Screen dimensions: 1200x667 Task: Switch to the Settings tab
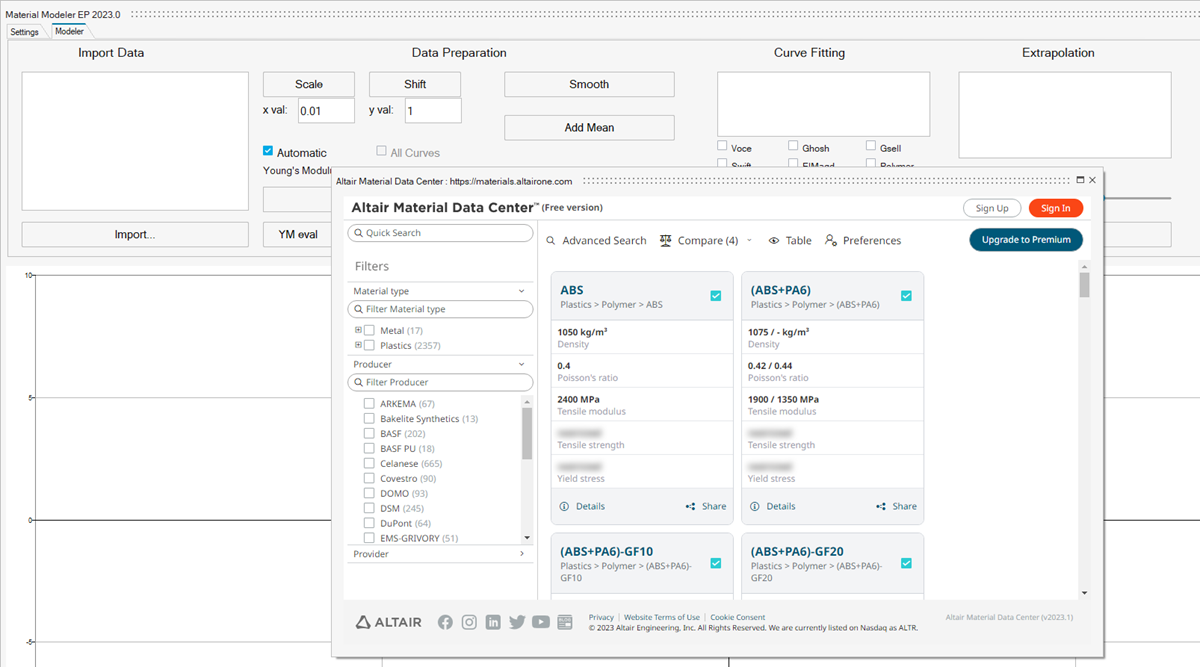[24, 32]
